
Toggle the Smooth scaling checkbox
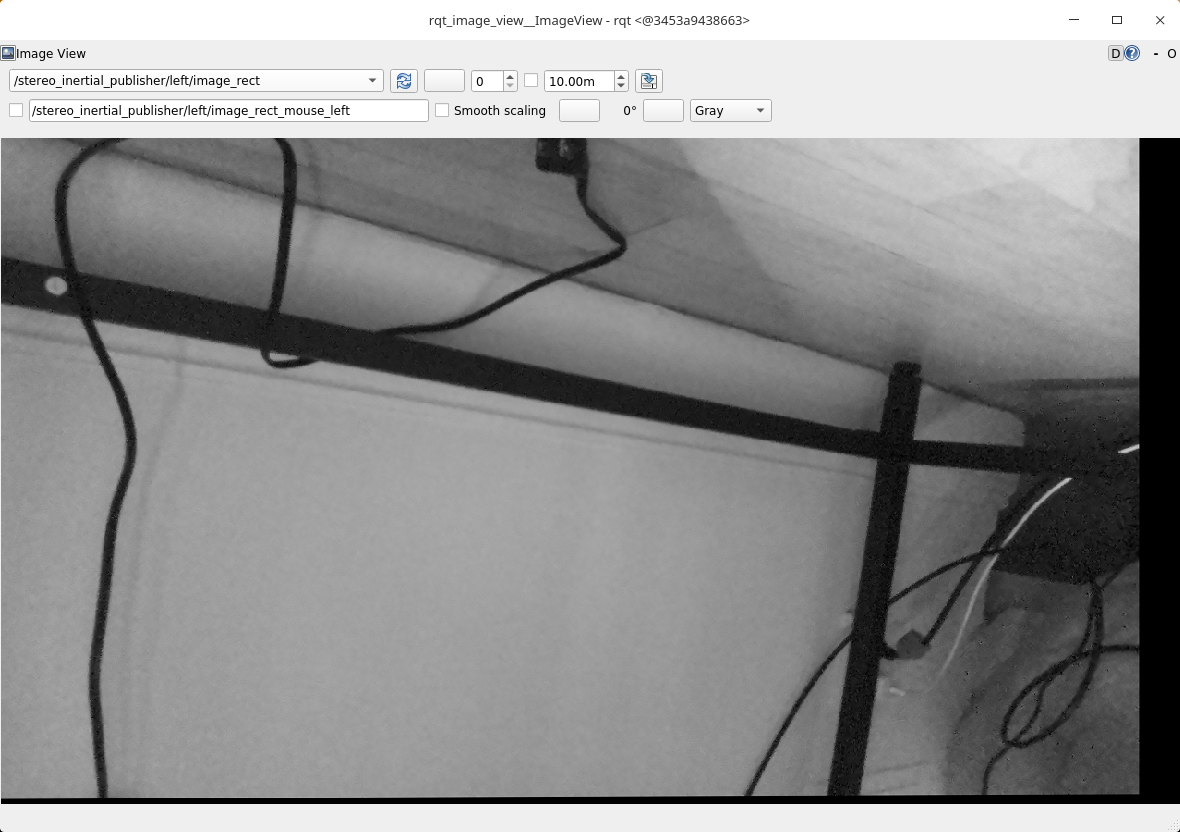pos(442,110)
